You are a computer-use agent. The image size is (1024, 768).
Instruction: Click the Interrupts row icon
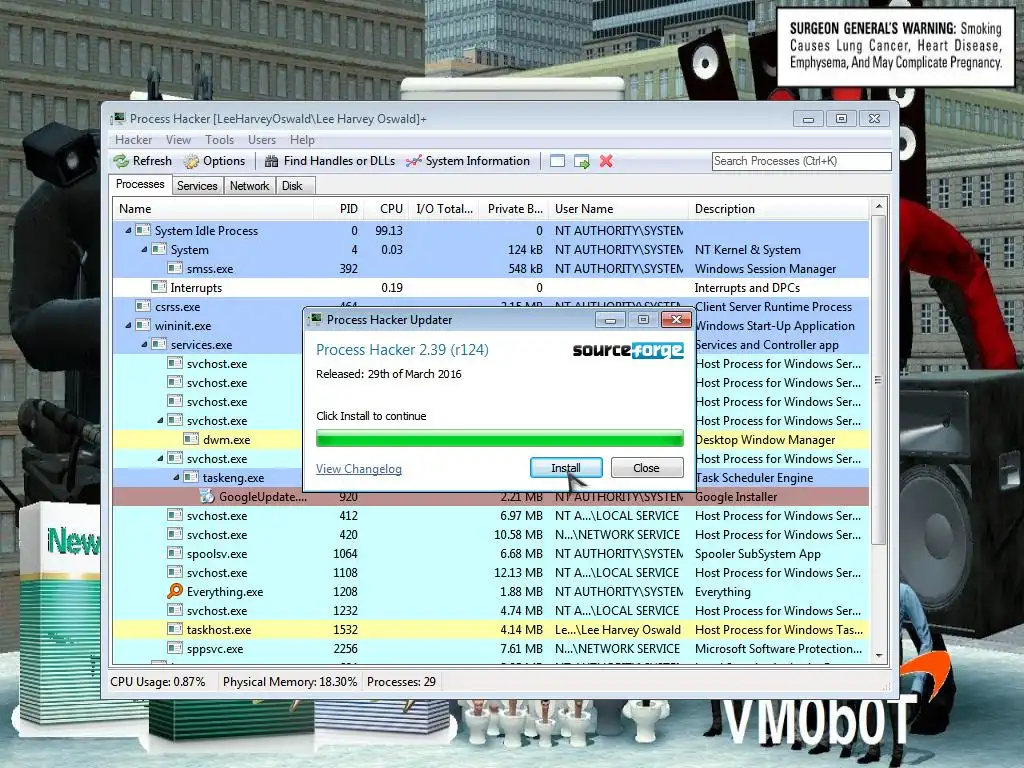pyautogui.click(x=159, y=287)
